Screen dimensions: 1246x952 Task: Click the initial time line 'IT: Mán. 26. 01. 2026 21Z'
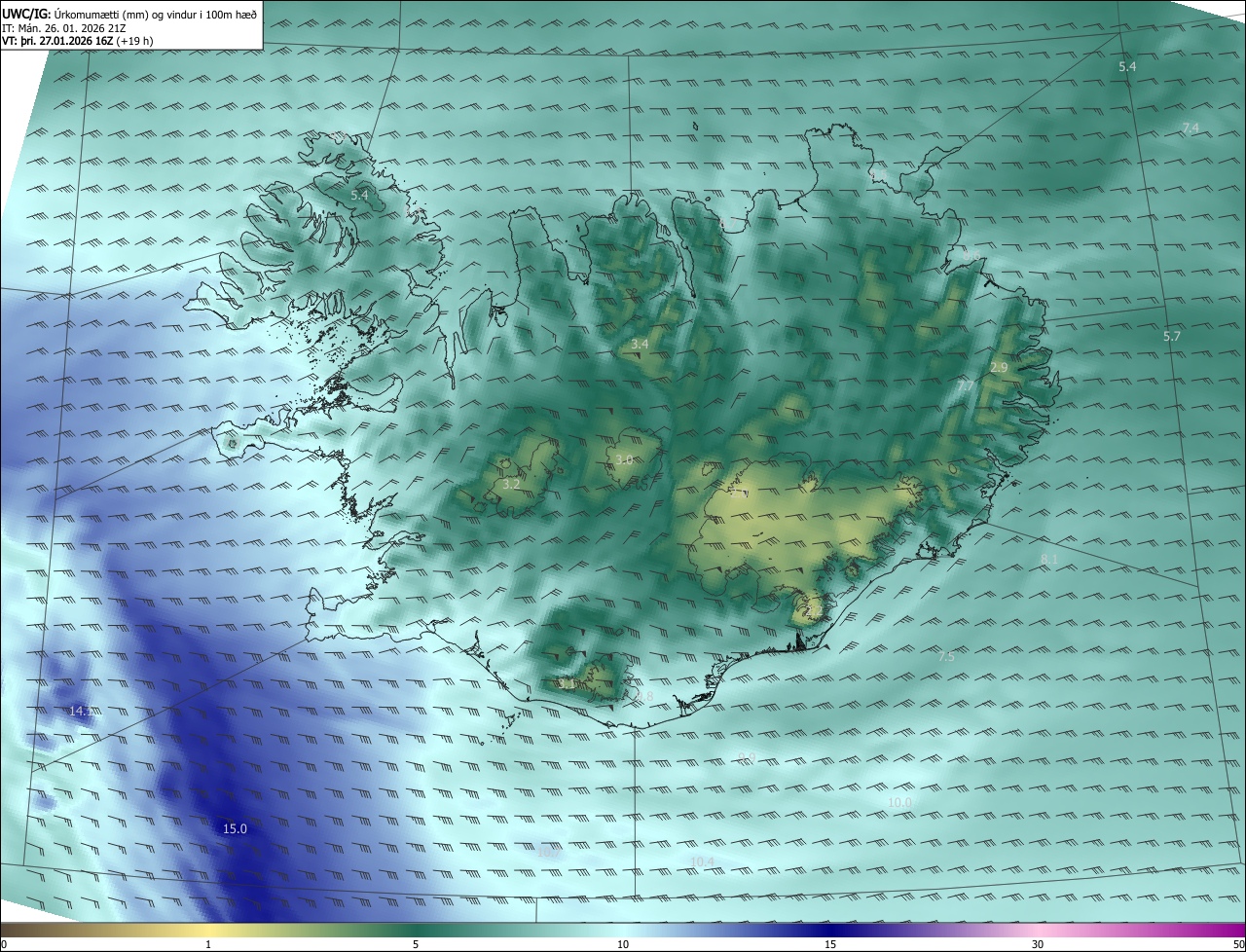tap(65, 27)
